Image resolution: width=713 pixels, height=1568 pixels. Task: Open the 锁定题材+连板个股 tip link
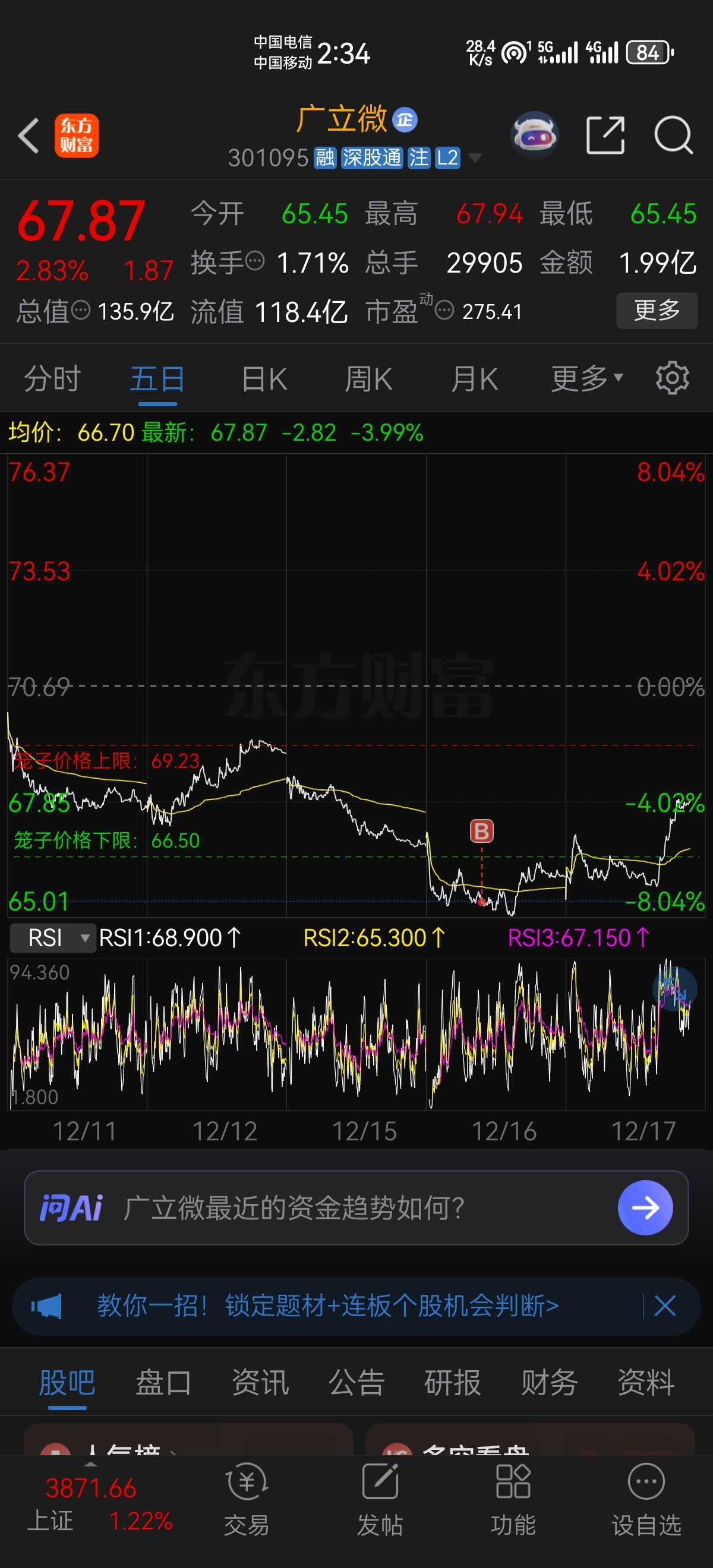click(328, 1306)
